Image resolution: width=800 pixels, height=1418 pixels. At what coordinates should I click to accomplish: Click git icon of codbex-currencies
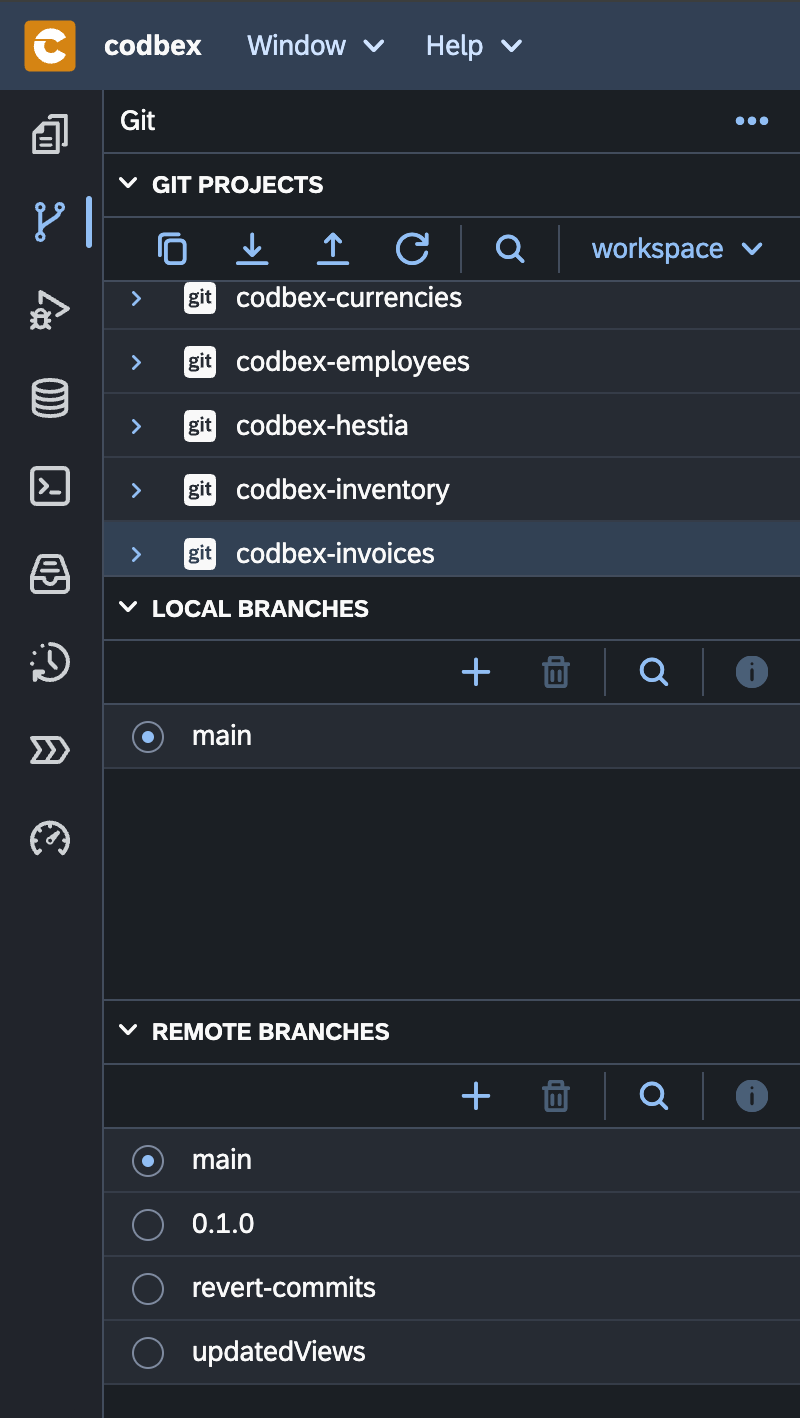coord(200,298)
